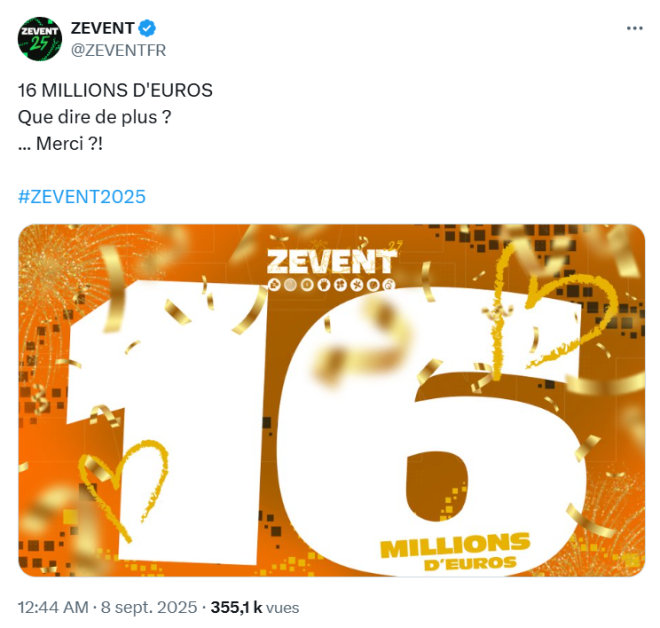Screen dimensions: 660x628
Task: Click the blue verified badge
Action: (x=147, y=28)
